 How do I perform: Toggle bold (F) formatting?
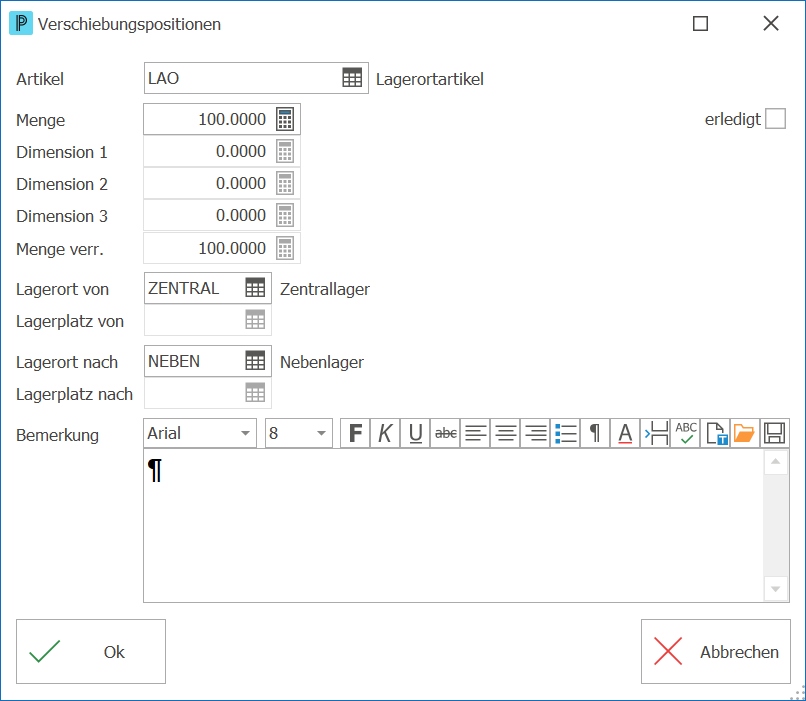click(x=355, y=433)
